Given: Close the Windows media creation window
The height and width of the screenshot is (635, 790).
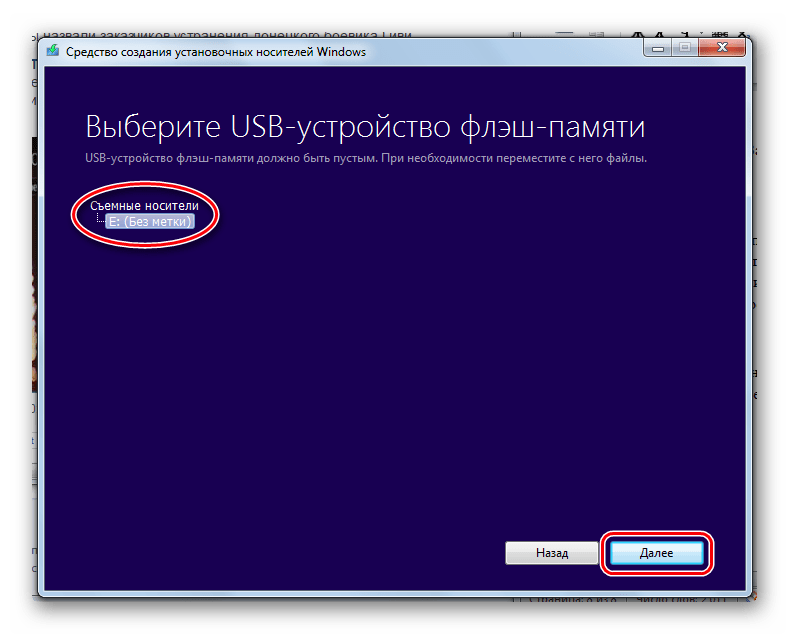Looking at the screenshot, I should point(722,48).
